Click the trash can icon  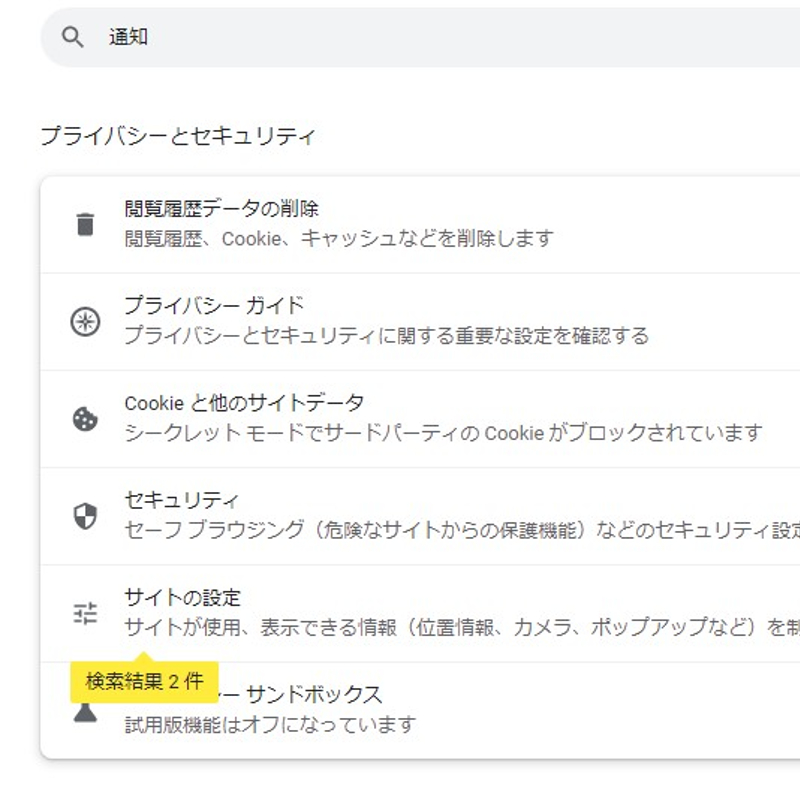tap(86, 224)
